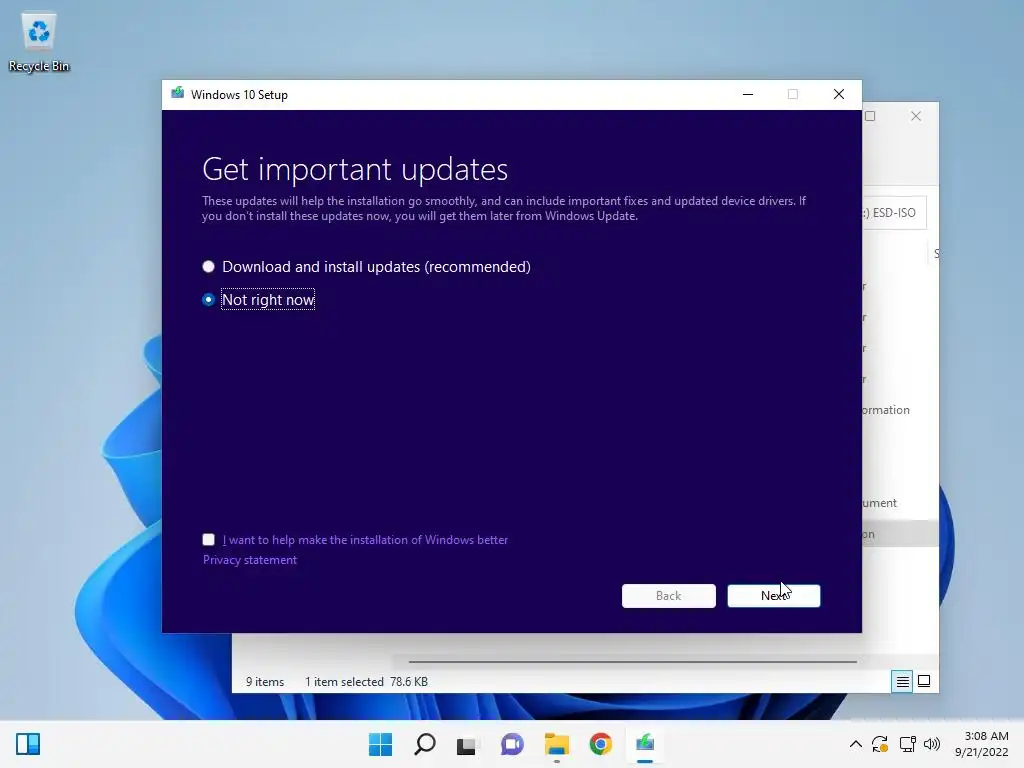1024x768 pixels.
Task: Maximize the File Explorer window behind Setup
Action: tap(870, 116)
